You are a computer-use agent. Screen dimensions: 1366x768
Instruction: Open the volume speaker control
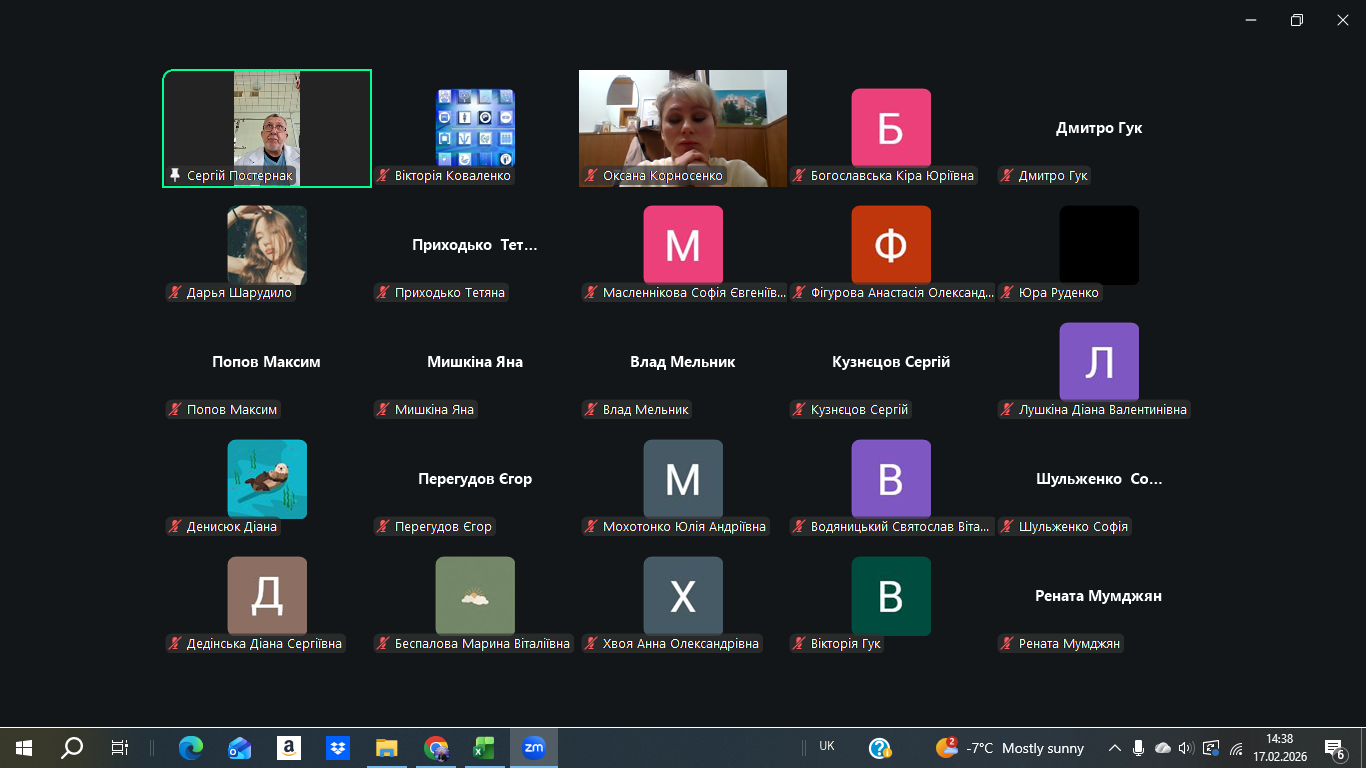point(1186,748)
